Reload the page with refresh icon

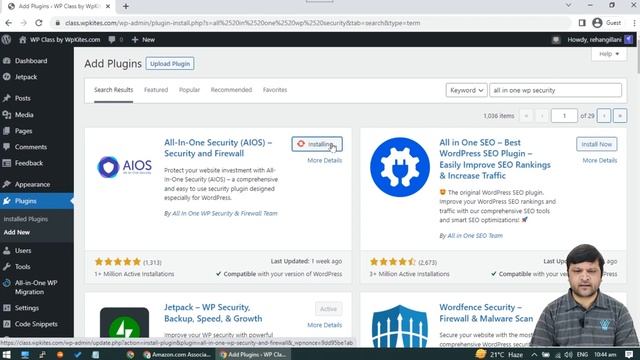point(39,23)
